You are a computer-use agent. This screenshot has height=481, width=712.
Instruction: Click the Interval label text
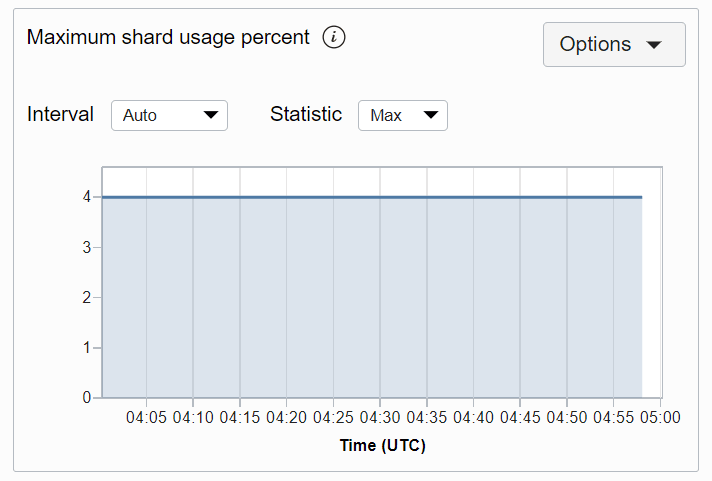60,114
